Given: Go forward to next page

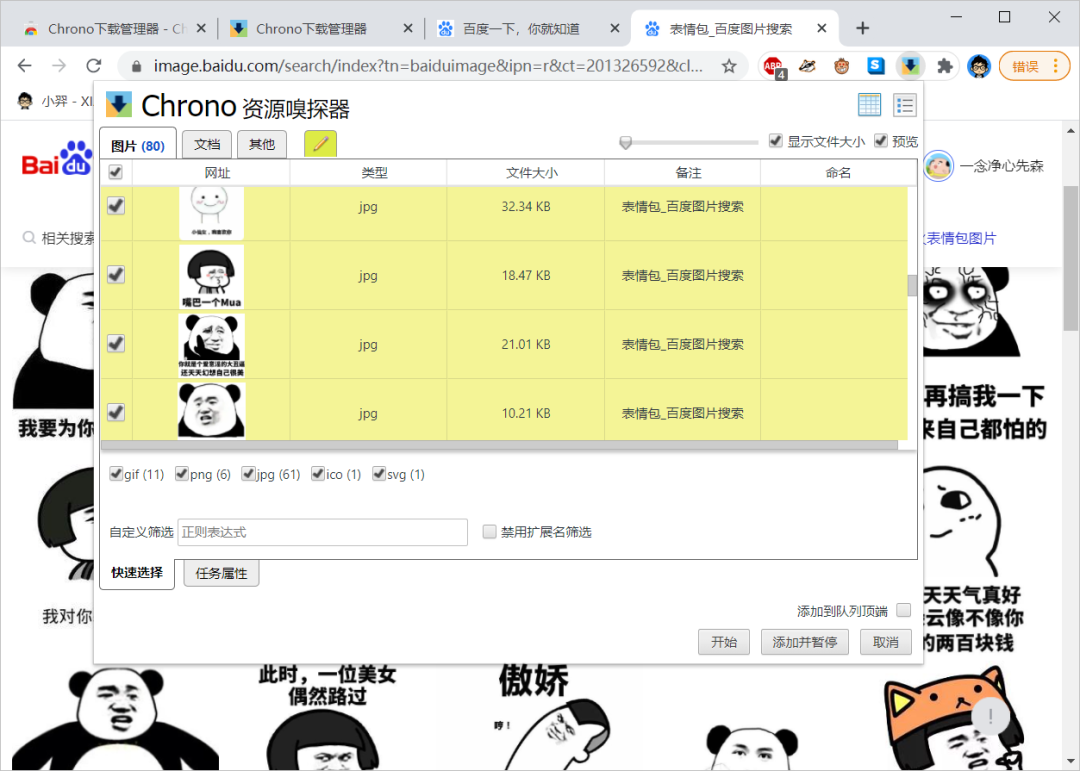Looking at the screenshot, I should [59, 65].
